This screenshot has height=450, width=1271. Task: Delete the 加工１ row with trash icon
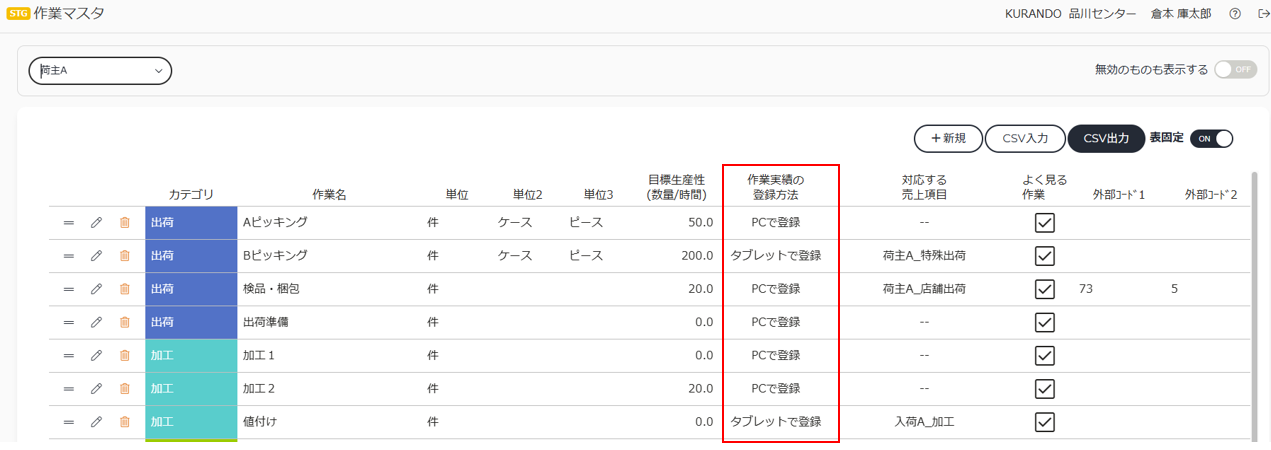(x=125, y=355)
